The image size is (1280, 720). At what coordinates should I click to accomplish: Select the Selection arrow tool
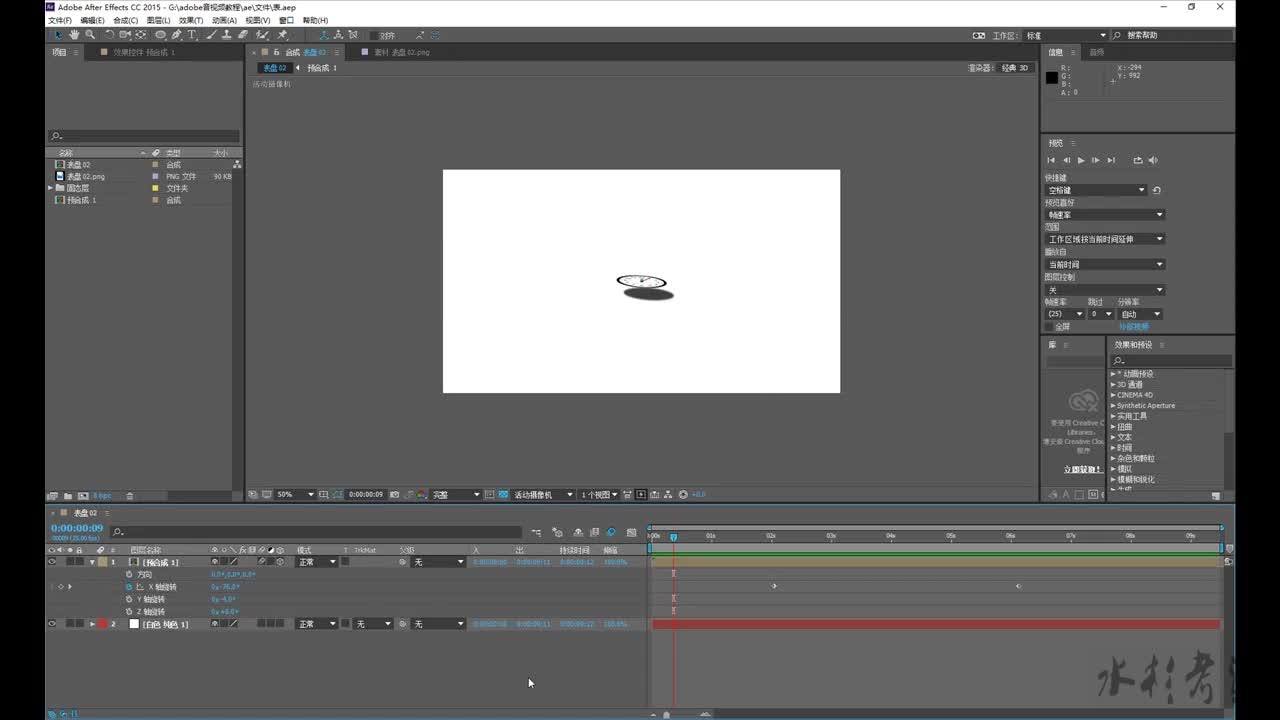click(x=58, y=35)
